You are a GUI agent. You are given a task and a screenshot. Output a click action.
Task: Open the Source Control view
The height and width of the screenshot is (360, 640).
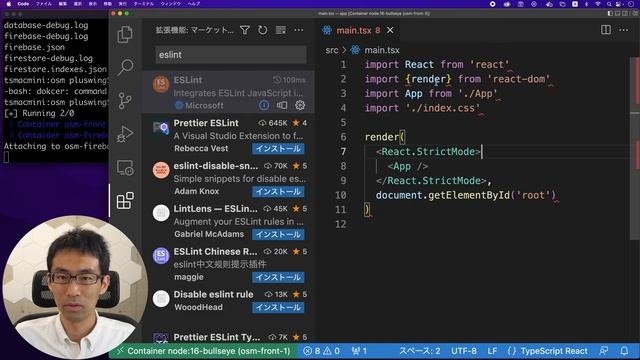coord(125,100)
